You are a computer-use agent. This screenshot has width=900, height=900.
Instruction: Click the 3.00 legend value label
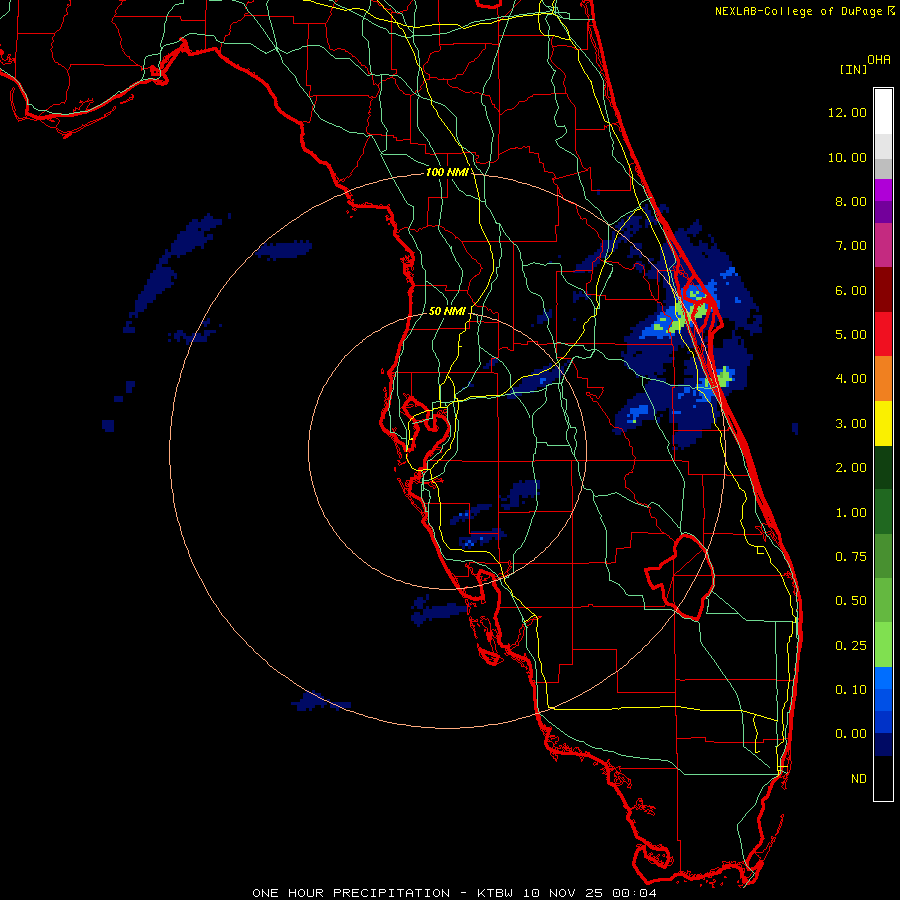pos(851,424)
